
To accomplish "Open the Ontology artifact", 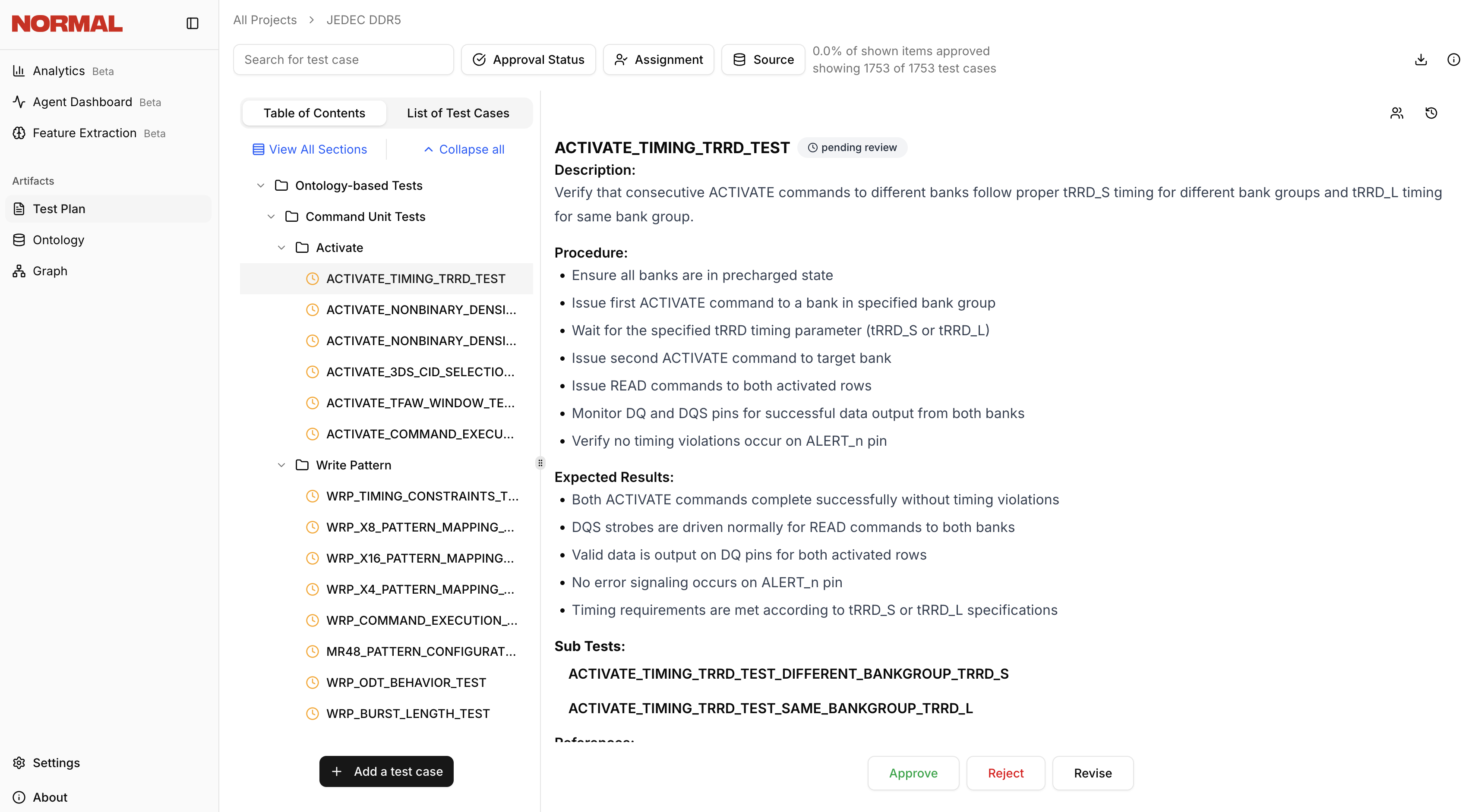I will [58, 240].
